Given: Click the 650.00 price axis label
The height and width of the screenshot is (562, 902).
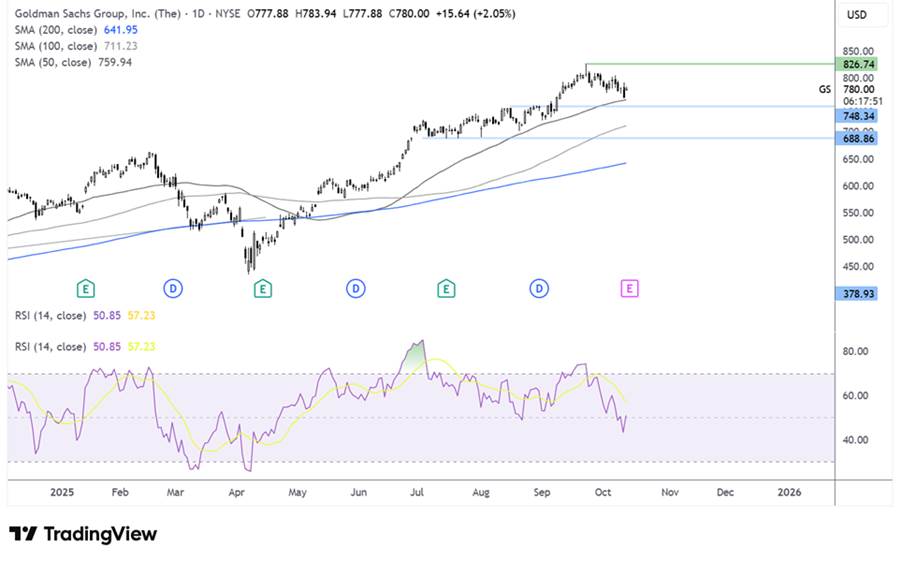Looking at the screenshot, I should 858,159.
